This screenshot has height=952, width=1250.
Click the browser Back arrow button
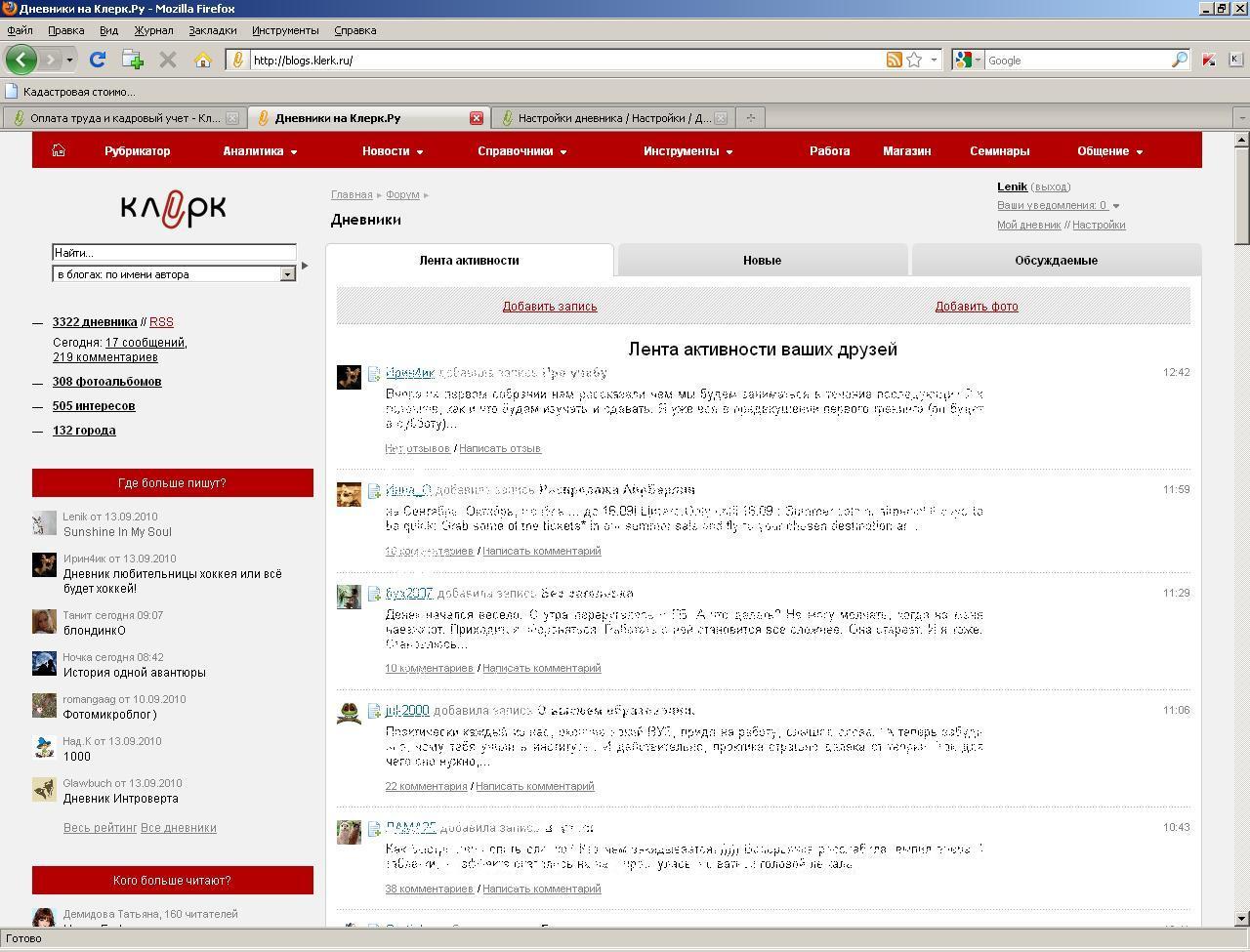coord(21,60)
